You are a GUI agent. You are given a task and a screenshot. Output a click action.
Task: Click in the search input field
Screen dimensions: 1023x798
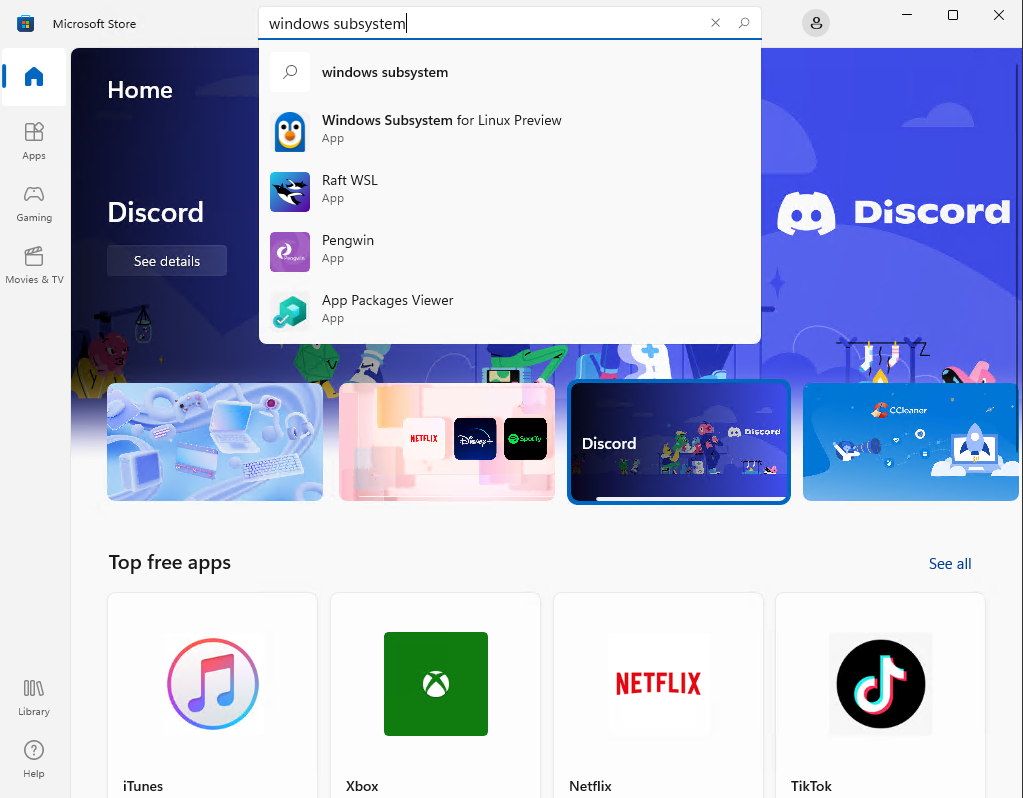pyautogui.click(x=480, y=23)
